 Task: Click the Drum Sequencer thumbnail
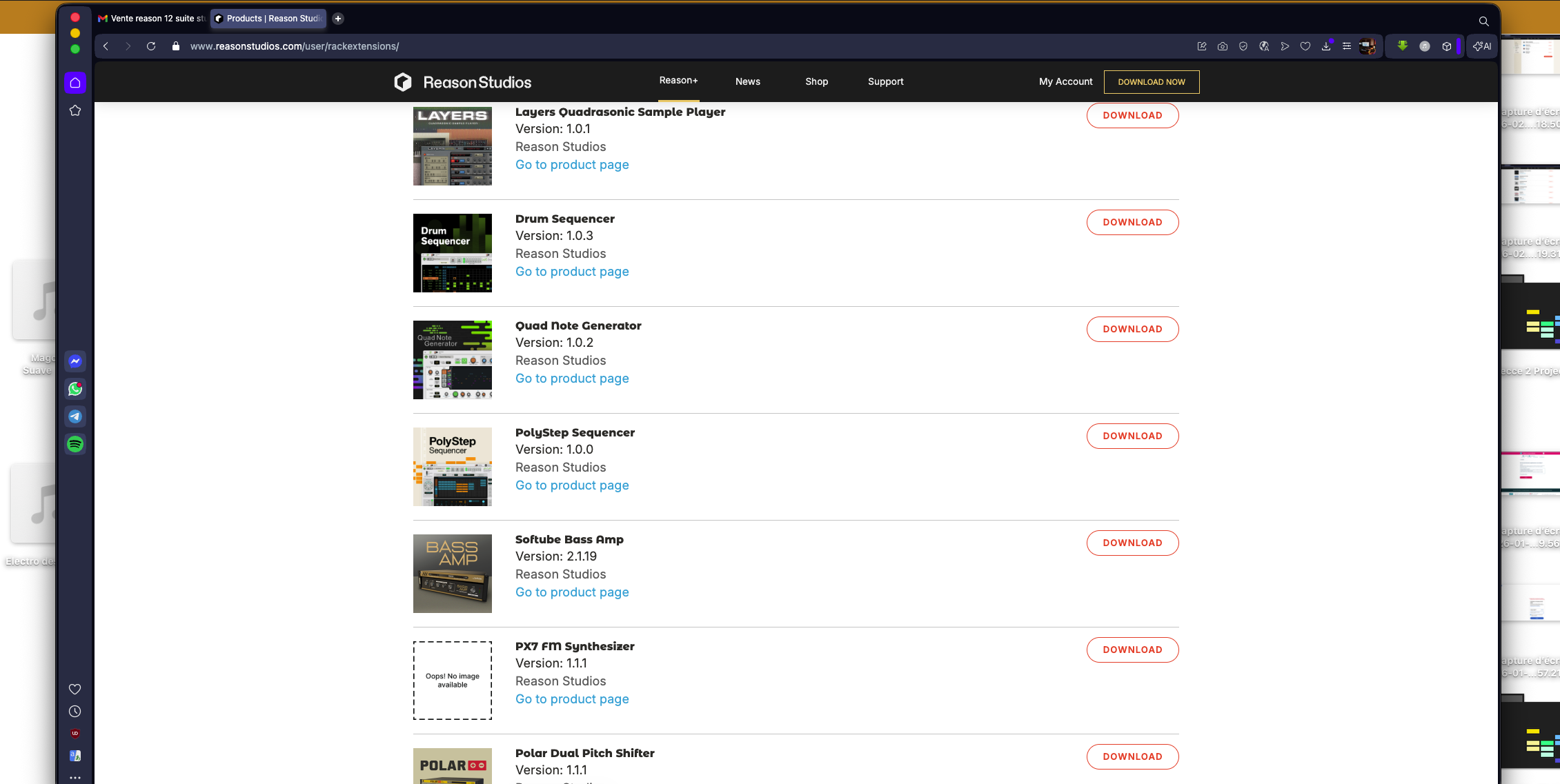453,253
